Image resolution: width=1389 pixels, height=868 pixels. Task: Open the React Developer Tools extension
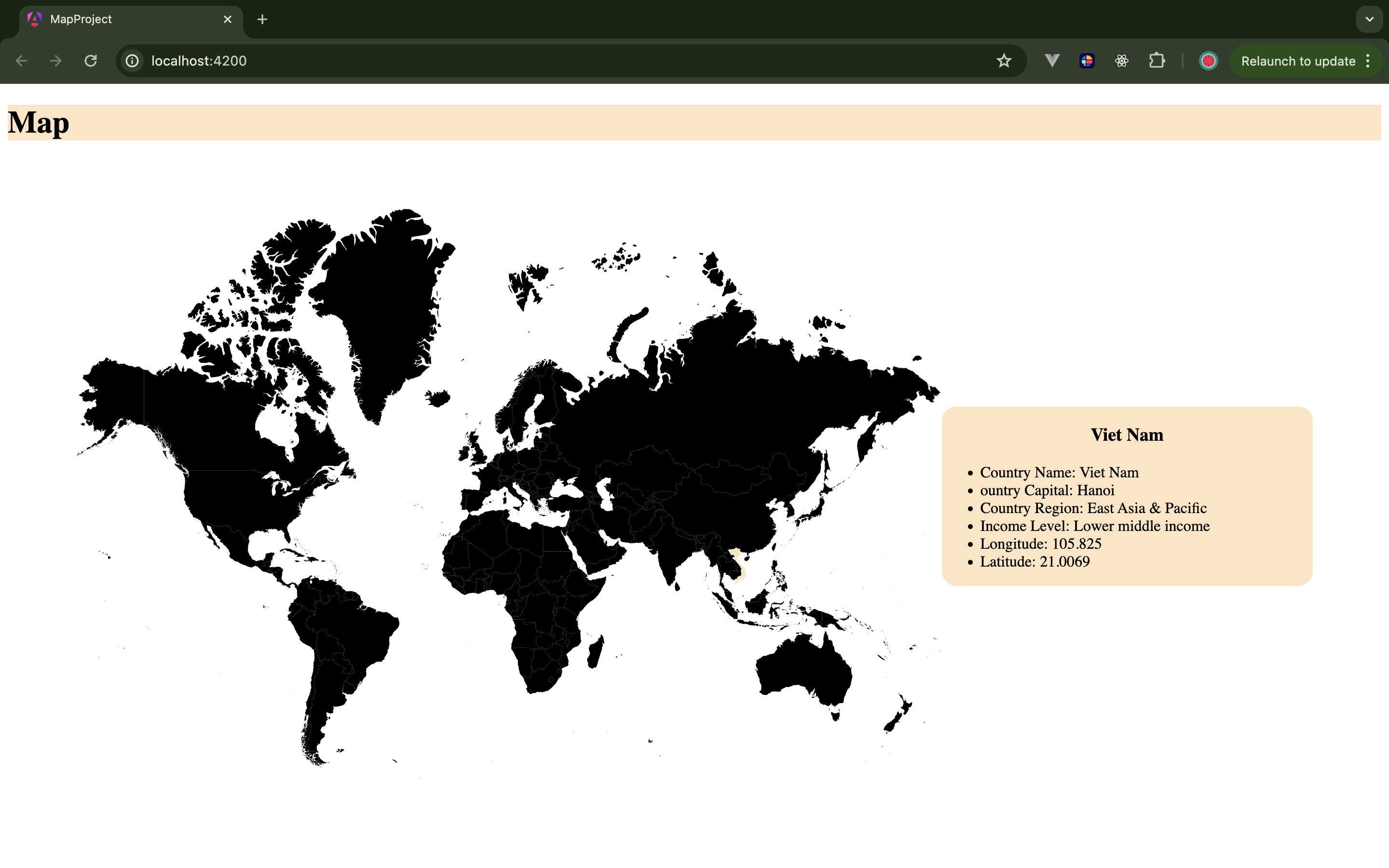tap(1121, 61)
